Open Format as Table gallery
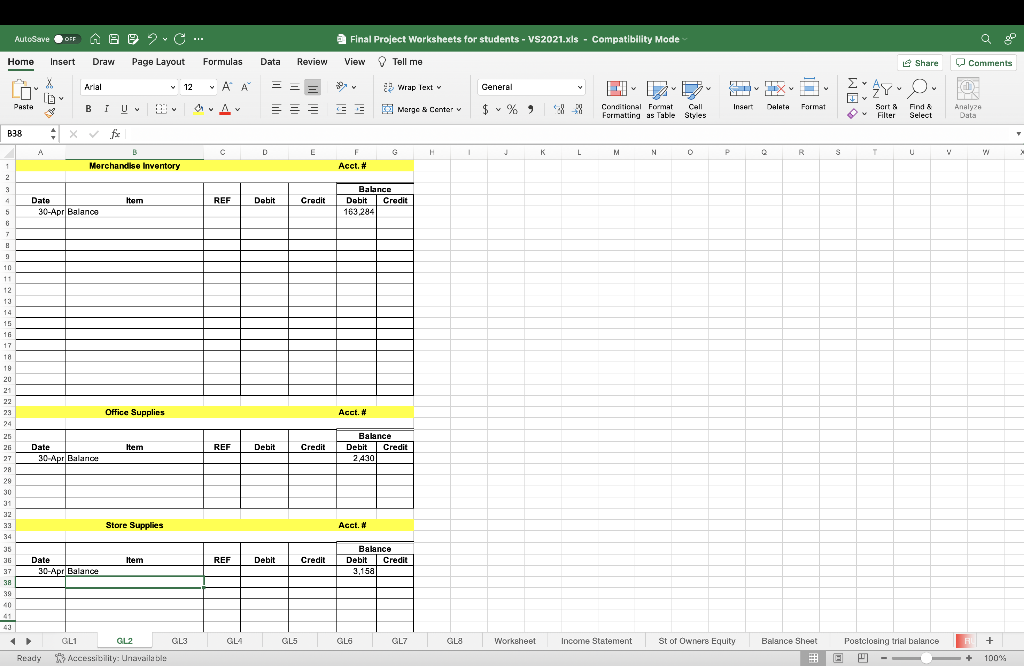The height and width of the screenshot is (666, 1024). (x=660, y=99)
